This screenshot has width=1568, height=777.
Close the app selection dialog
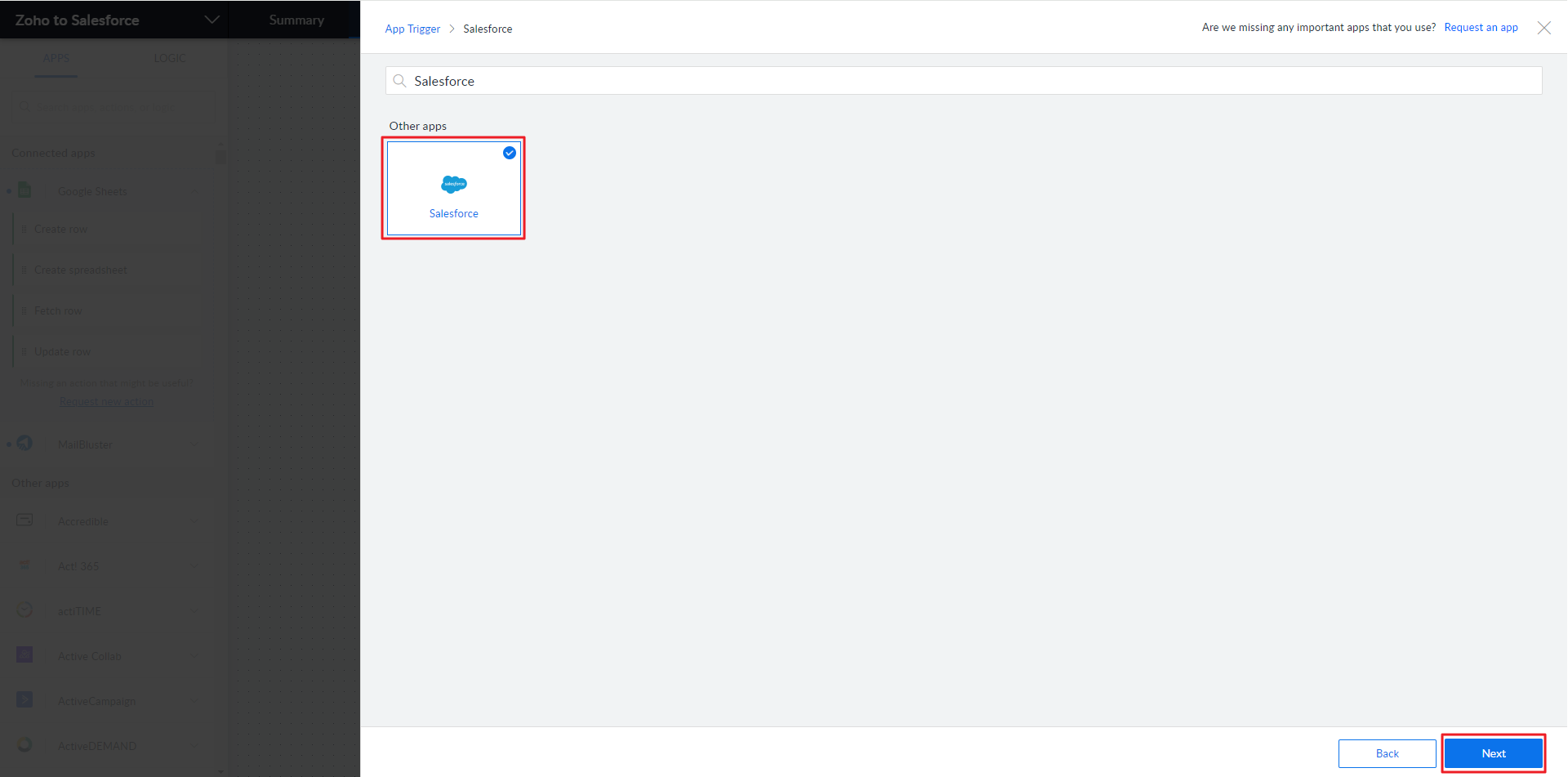click(x=1543, y=28)
